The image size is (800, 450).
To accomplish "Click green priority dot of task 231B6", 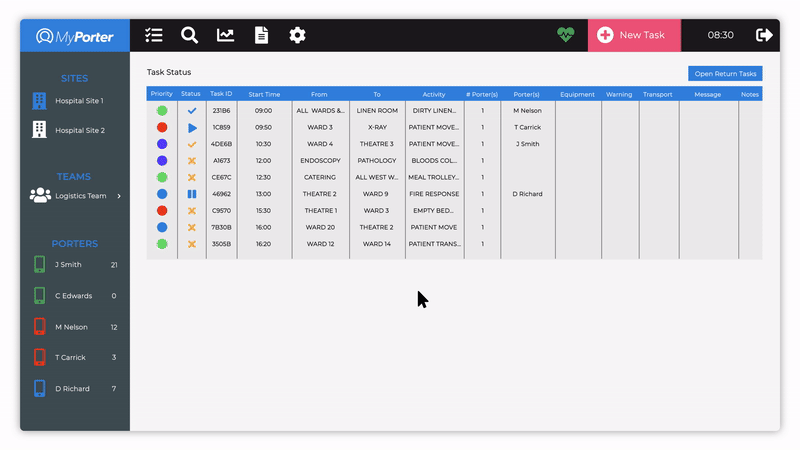I will point(162,111).
